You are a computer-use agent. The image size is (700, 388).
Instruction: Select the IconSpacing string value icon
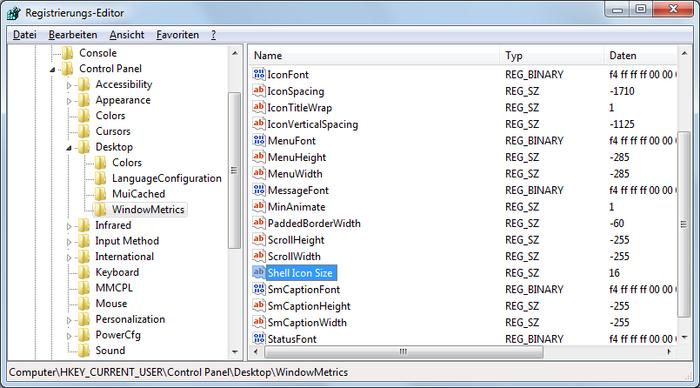[x=259, y=91]
